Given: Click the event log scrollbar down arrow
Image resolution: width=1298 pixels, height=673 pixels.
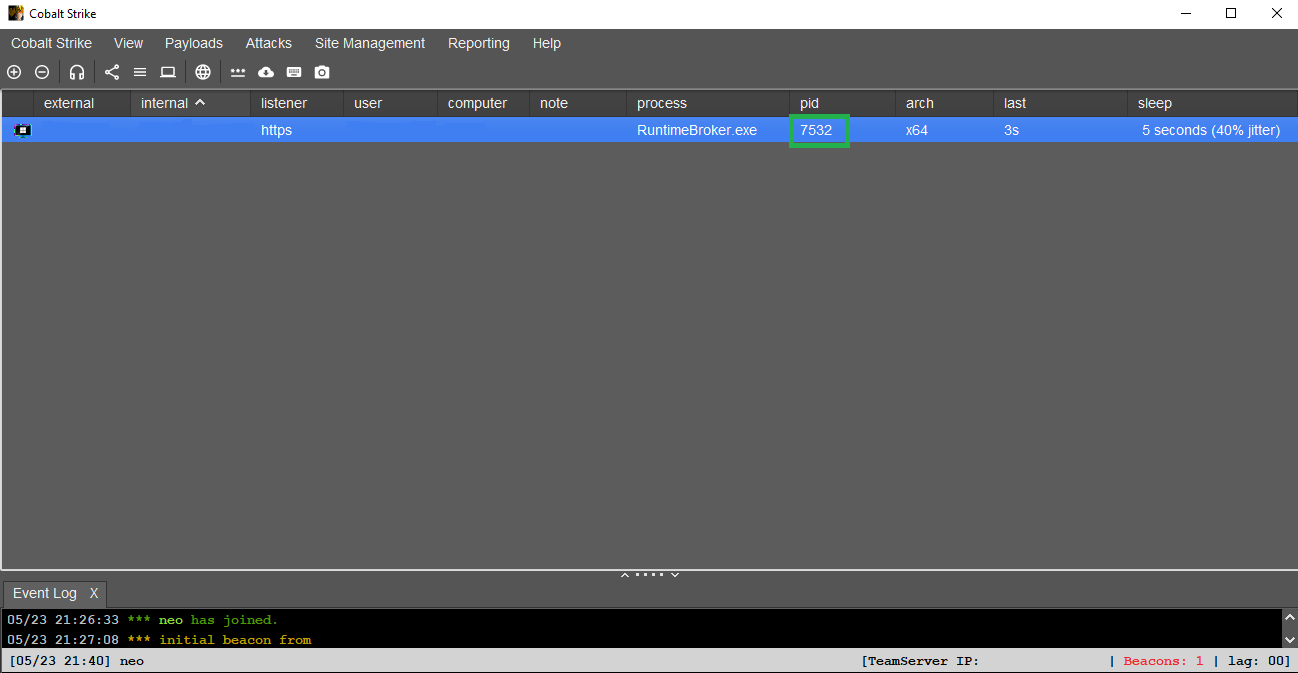Looking at the screenshot, I should [x=1289, y=639].
